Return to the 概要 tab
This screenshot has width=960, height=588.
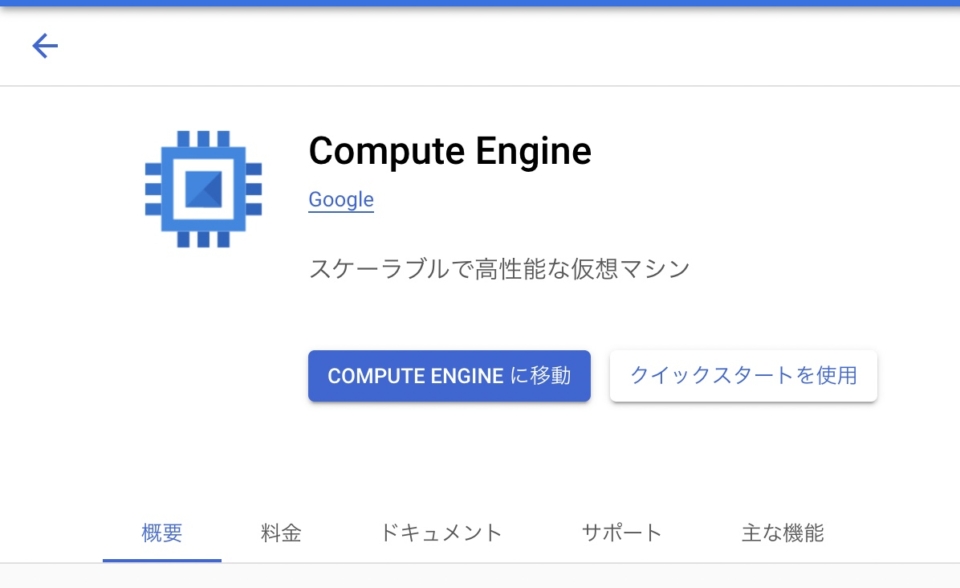coord(161,533)
